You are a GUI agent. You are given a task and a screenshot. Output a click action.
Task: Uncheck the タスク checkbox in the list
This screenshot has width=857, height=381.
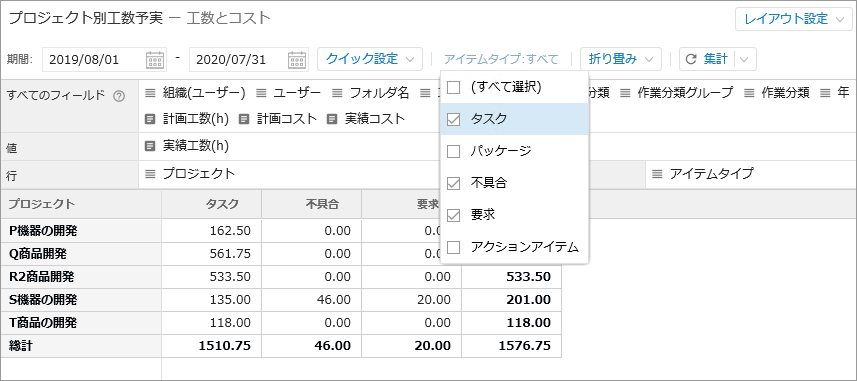tap(454, 120)
